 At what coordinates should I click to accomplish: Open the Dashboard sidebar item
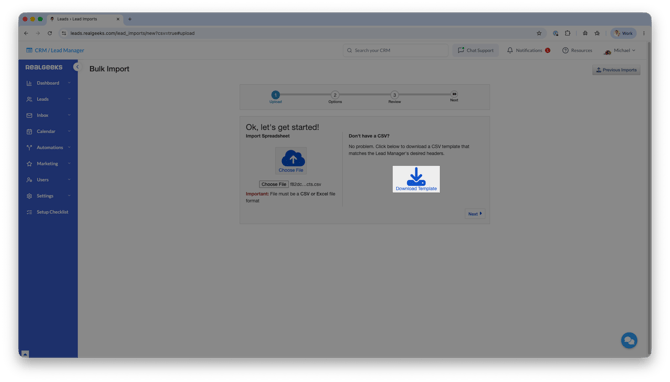pos(48,83)
